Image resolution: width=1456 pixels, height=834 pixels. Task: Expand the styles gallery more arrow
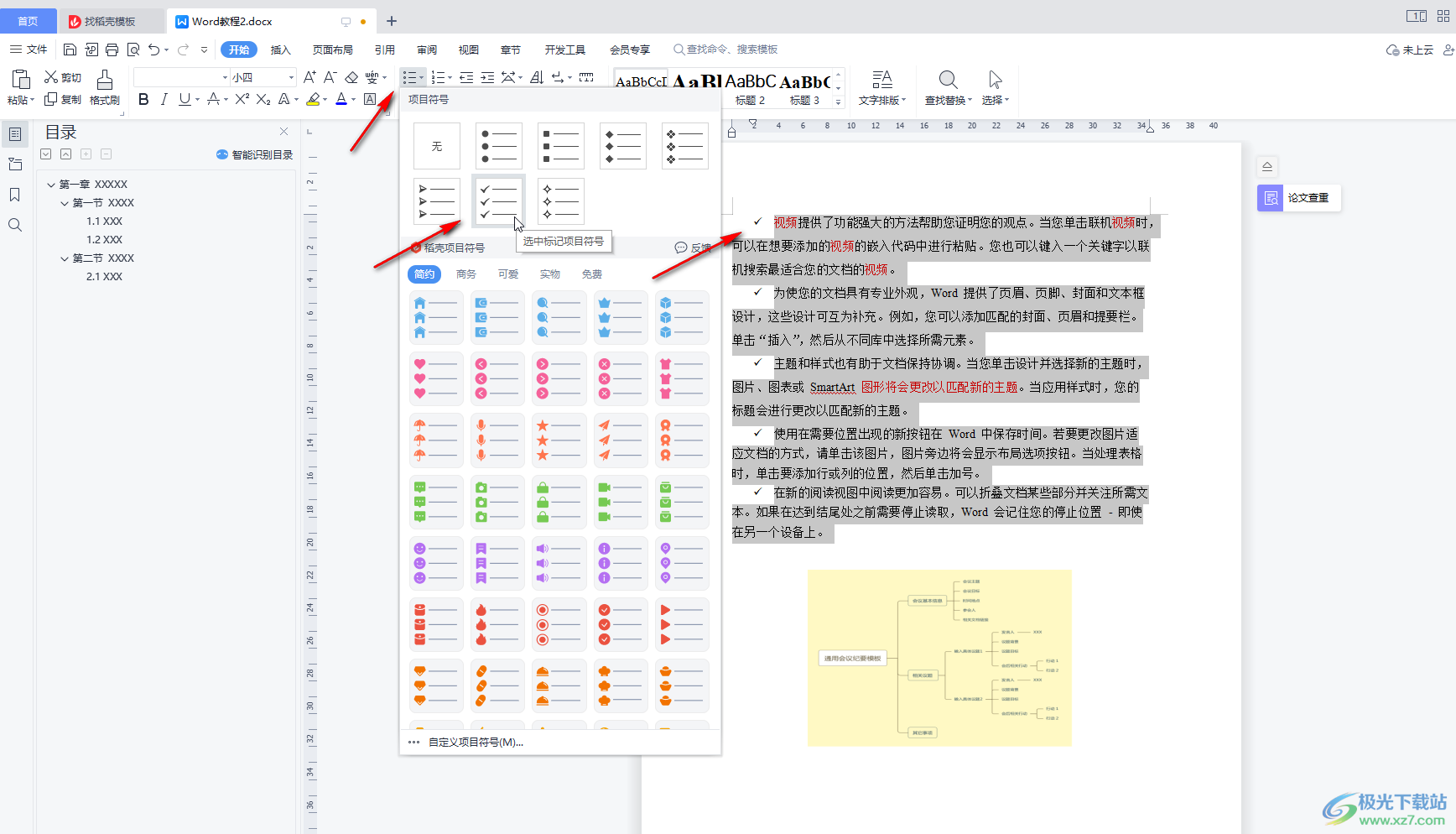838,102
